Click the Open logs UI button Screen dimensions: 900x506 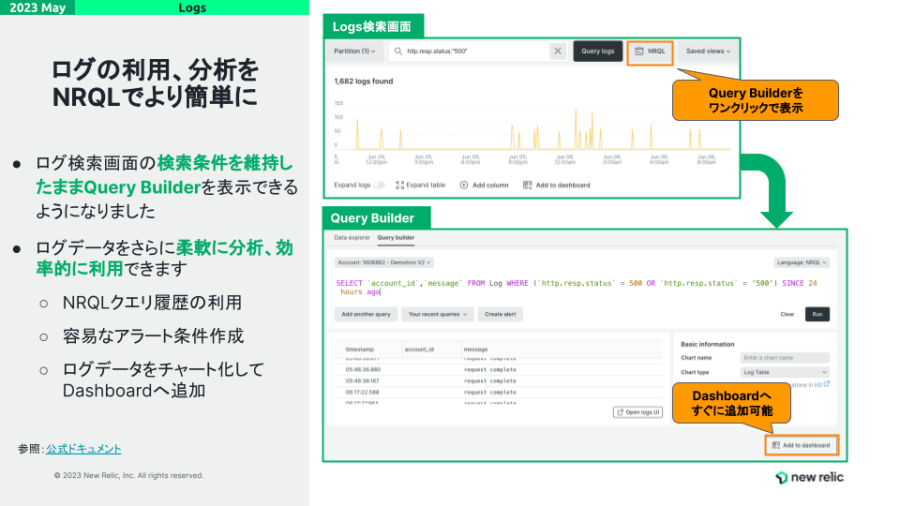click(638, 412)
